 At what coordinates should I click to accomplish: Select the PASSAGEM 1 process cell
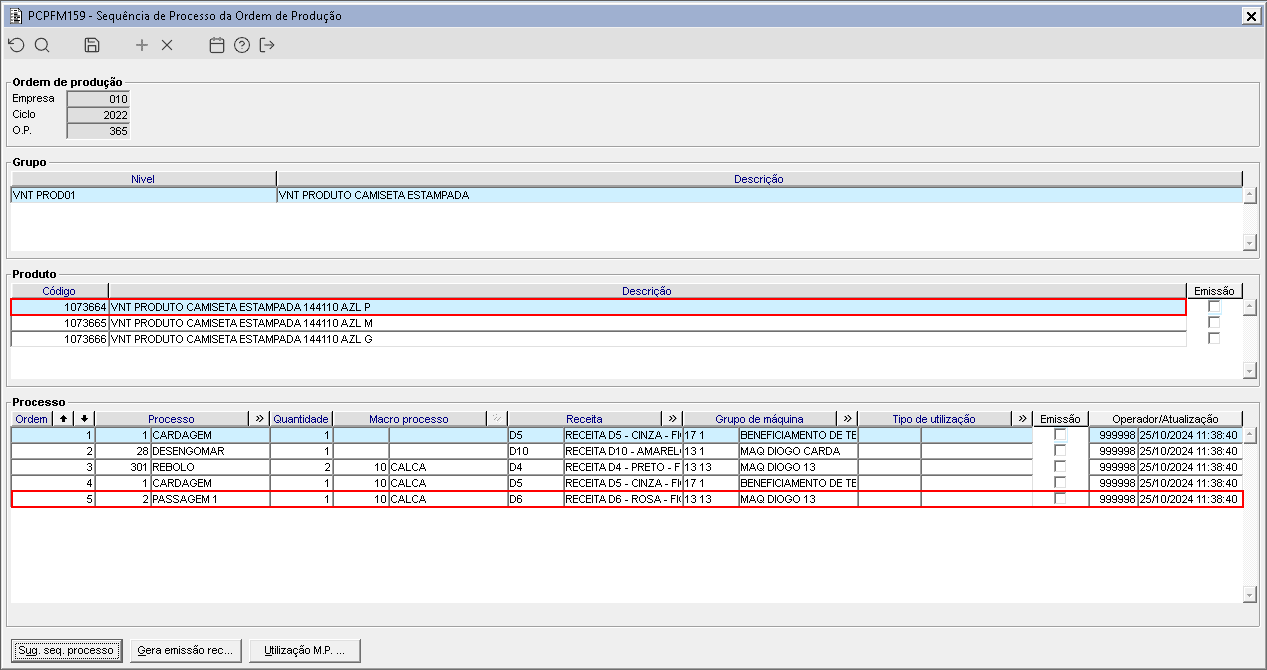(210, 499)
